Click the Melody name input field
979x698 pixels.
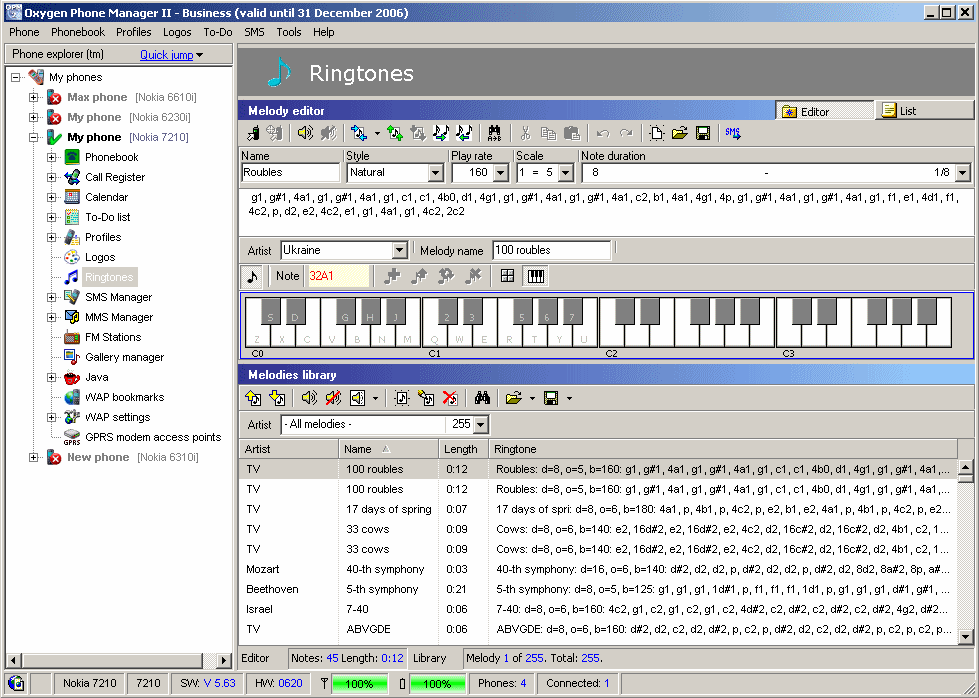click(x=550, y=250)
